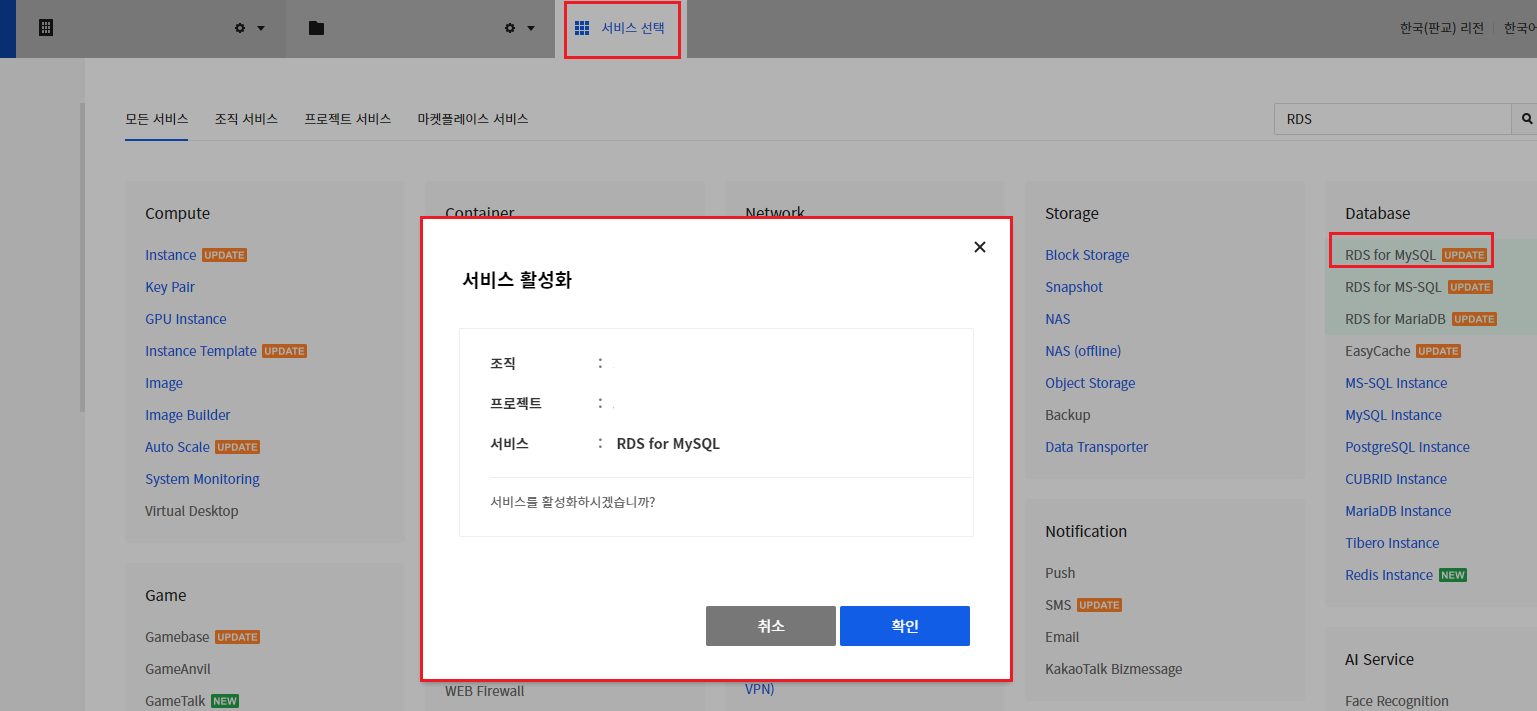Image resolution: width=1537 pixels, height=711 pixels.
Task: Open the System Monitoring link
Action: click(x=202, y=479)
